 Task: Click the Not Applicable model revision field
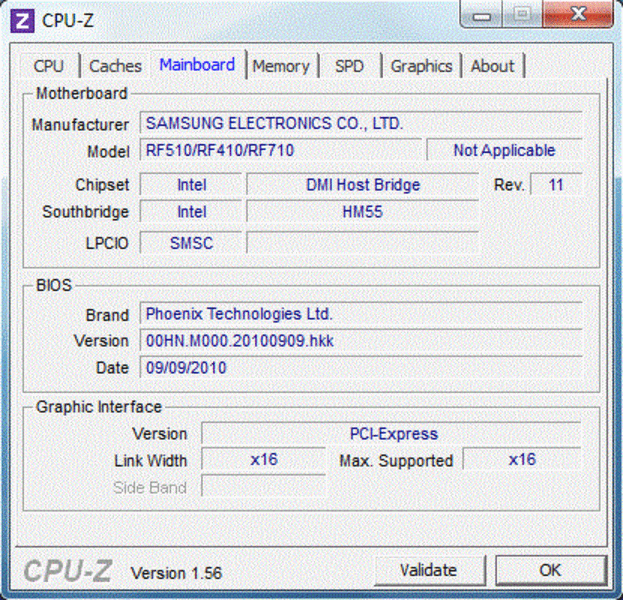[x=505, y=150]
